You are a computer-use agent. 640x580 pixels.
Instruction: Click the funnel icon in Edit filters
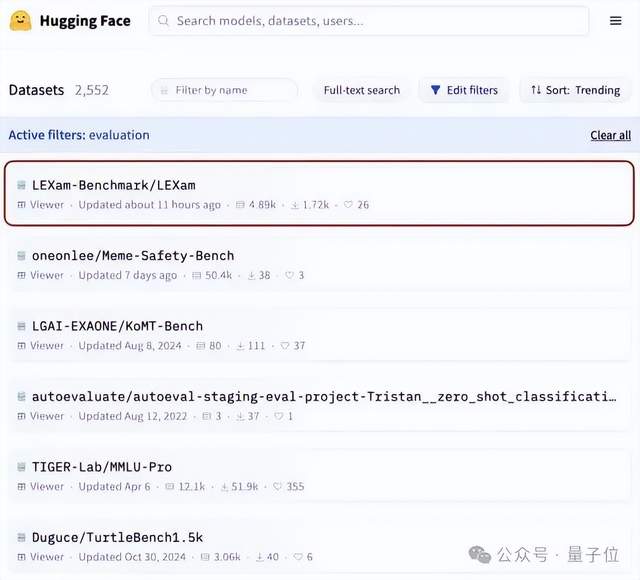[435, 90]
